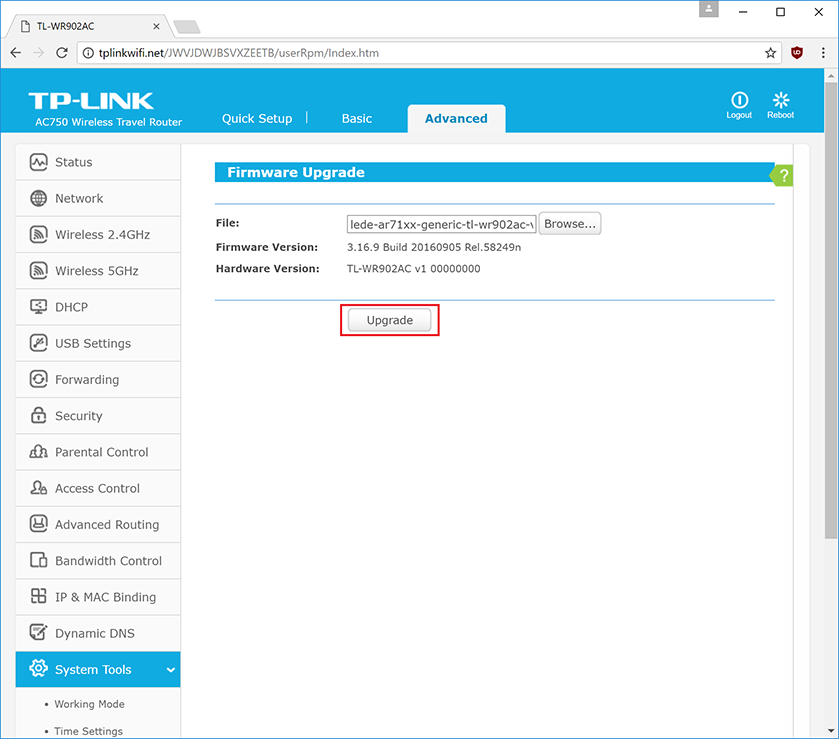Click the Logout power icon
839x739 pixels.
coord(739,100)
